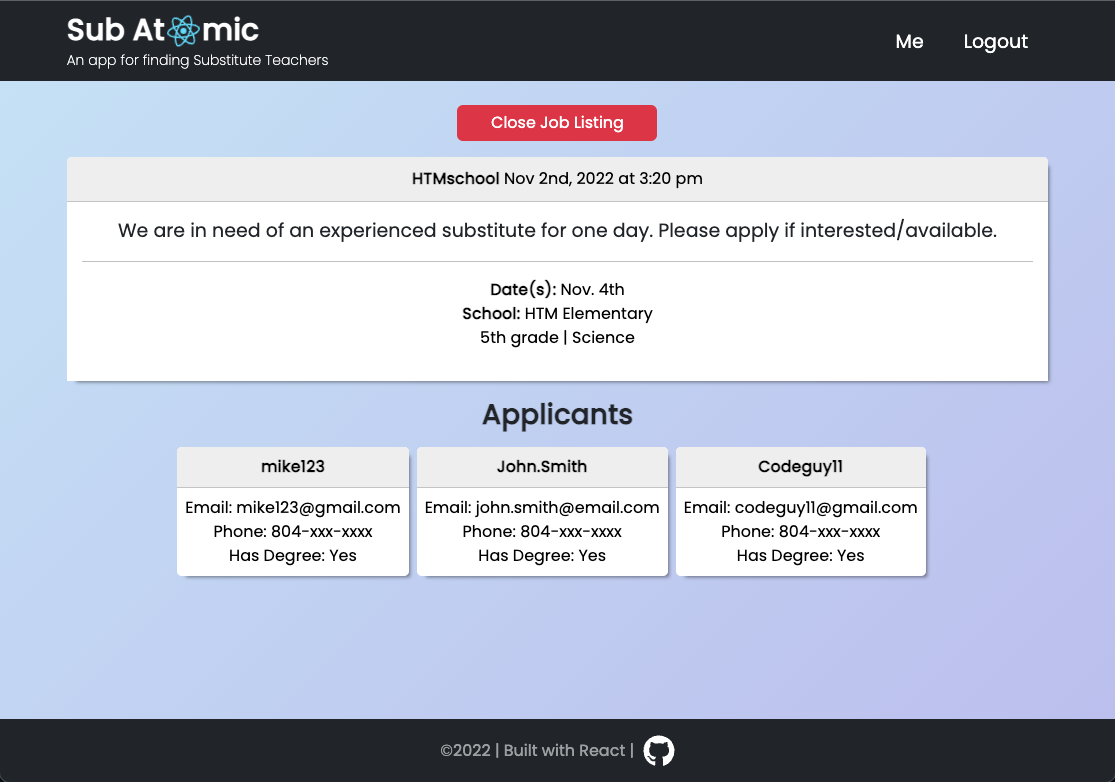Image resolution: width=1115 pixels, height=782 pixels.
Task: Click the ©2022 Built with React text
Action: click(535, 750)
